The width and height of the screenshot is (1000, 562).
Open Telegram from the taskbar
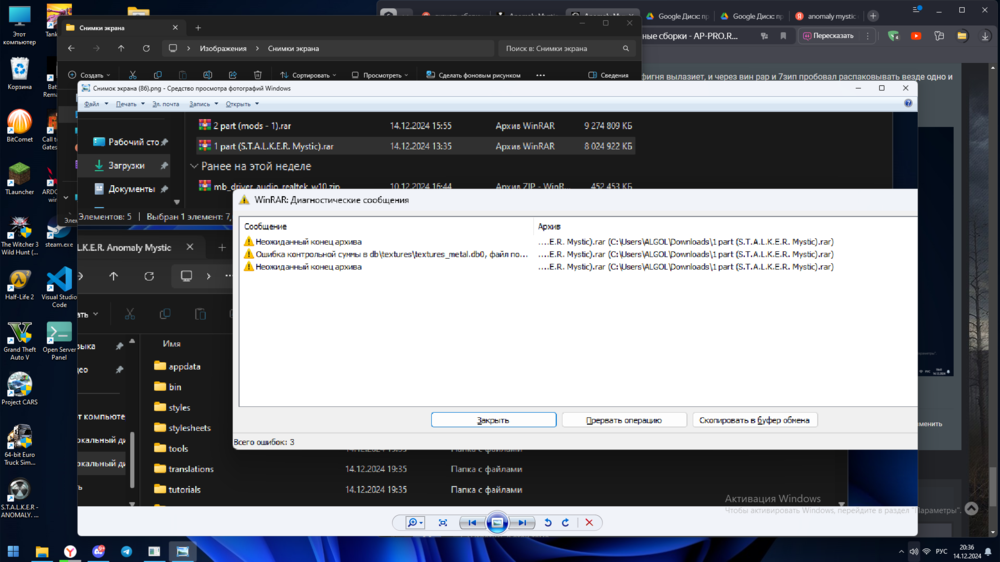[126, 551]
